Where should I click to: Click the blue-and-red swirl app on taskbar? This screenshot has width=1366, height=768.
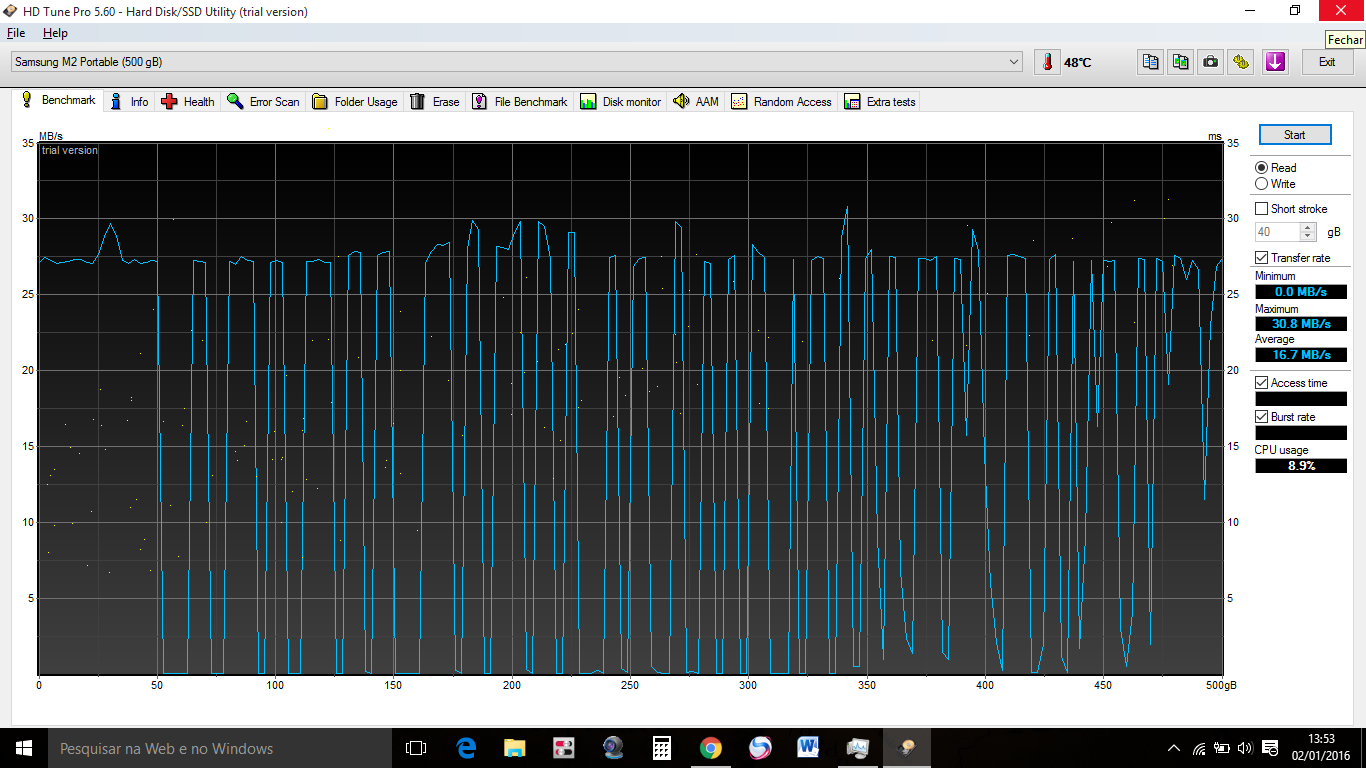[x=760, y=748]
